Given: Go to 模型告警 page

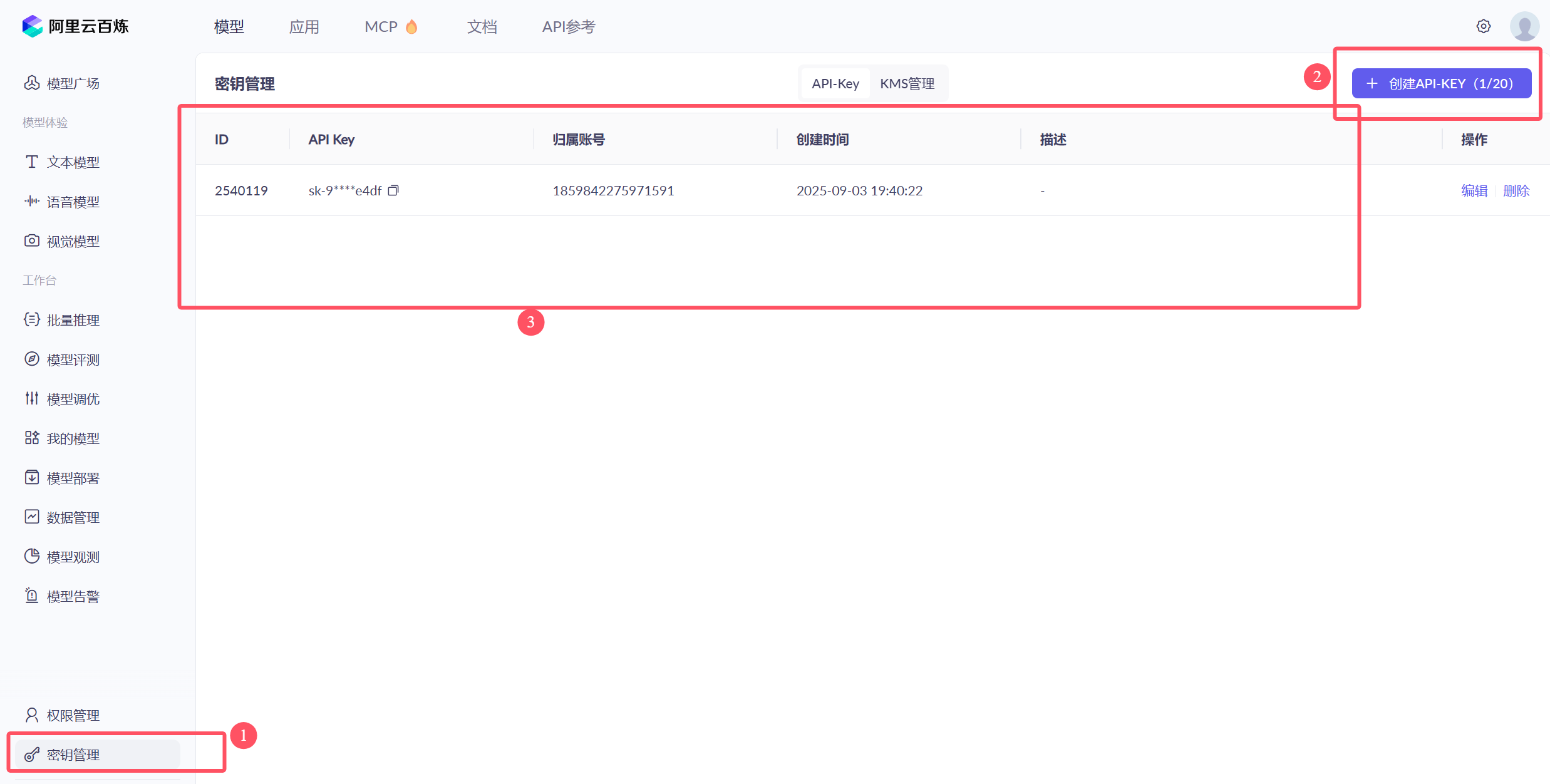Looking at the screenshot, I should pos(73,596).
